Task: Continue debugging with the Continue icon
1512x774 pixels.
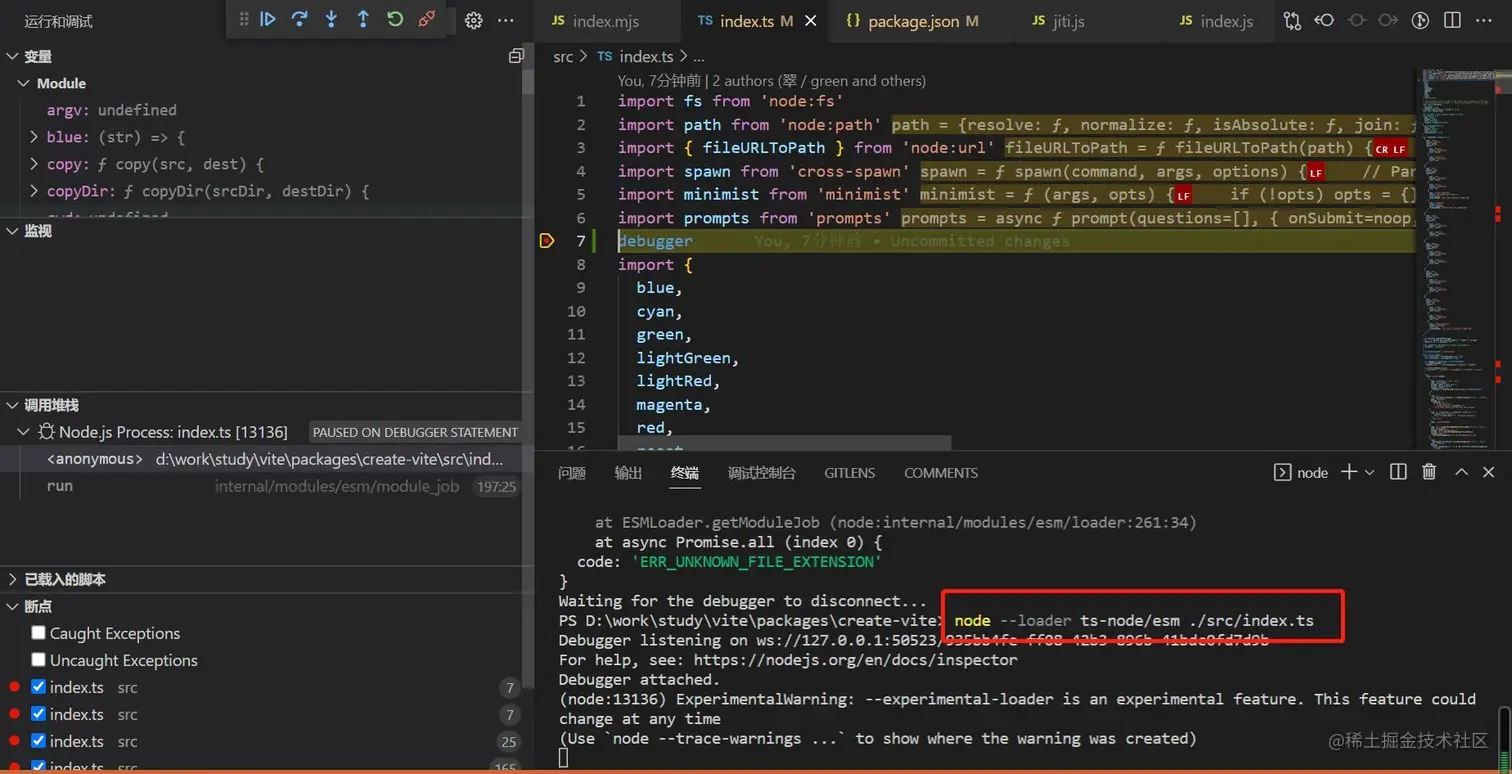Action: (x=267, y=19)
